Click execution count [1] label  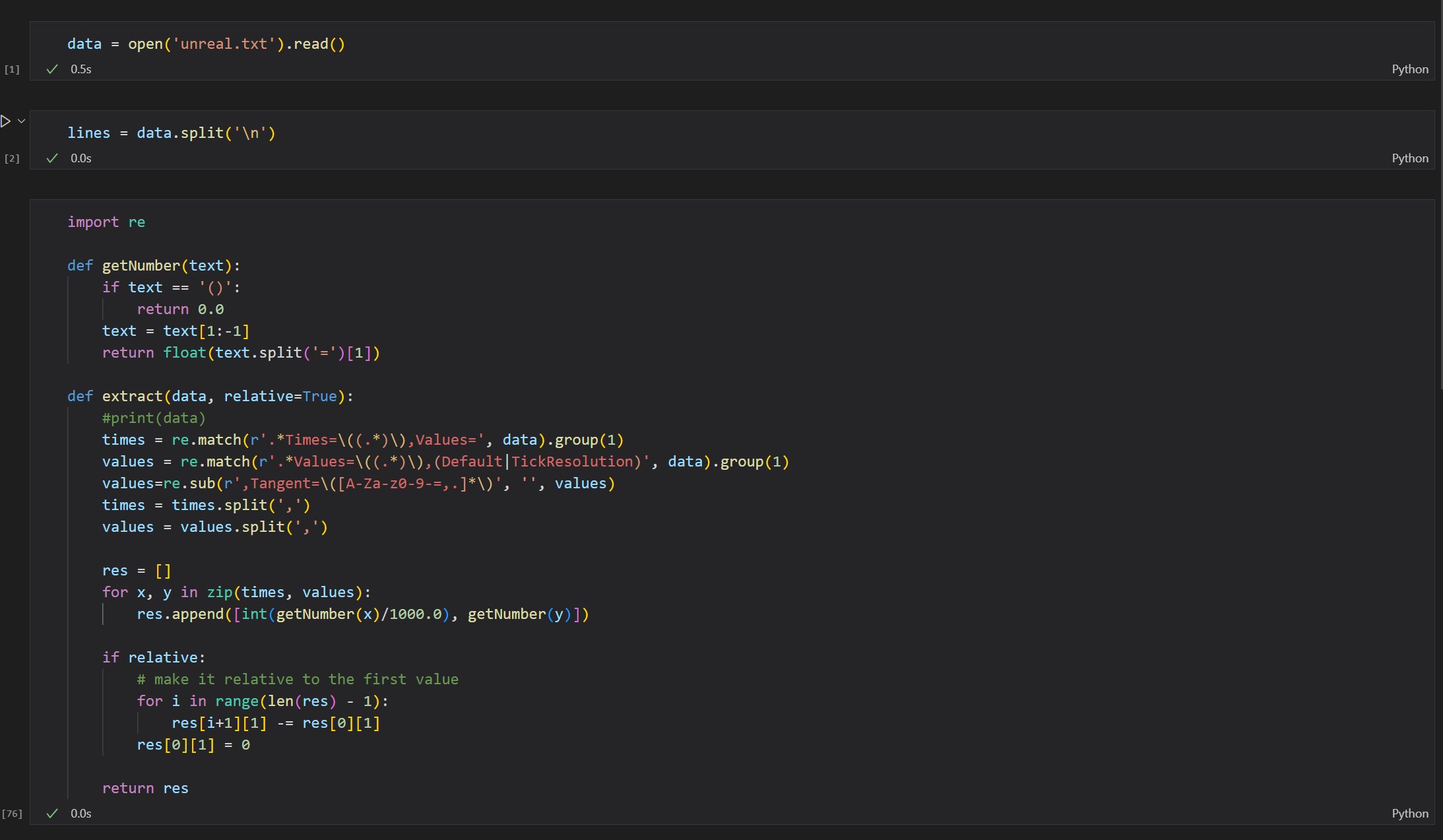12,69
